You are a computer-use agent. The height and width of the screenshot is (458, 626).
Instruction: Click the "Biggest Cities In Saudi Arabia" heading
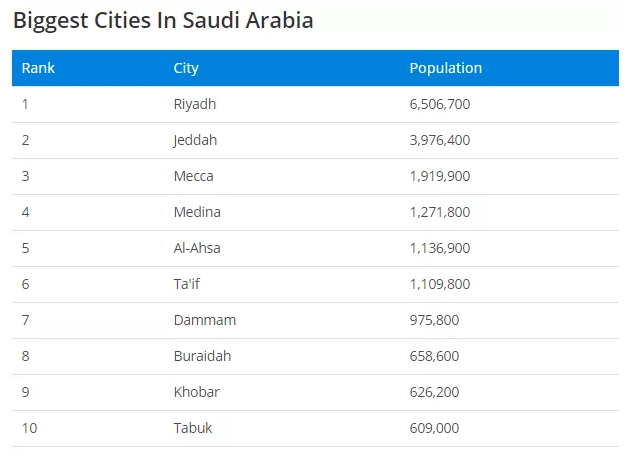coord(163,20)
